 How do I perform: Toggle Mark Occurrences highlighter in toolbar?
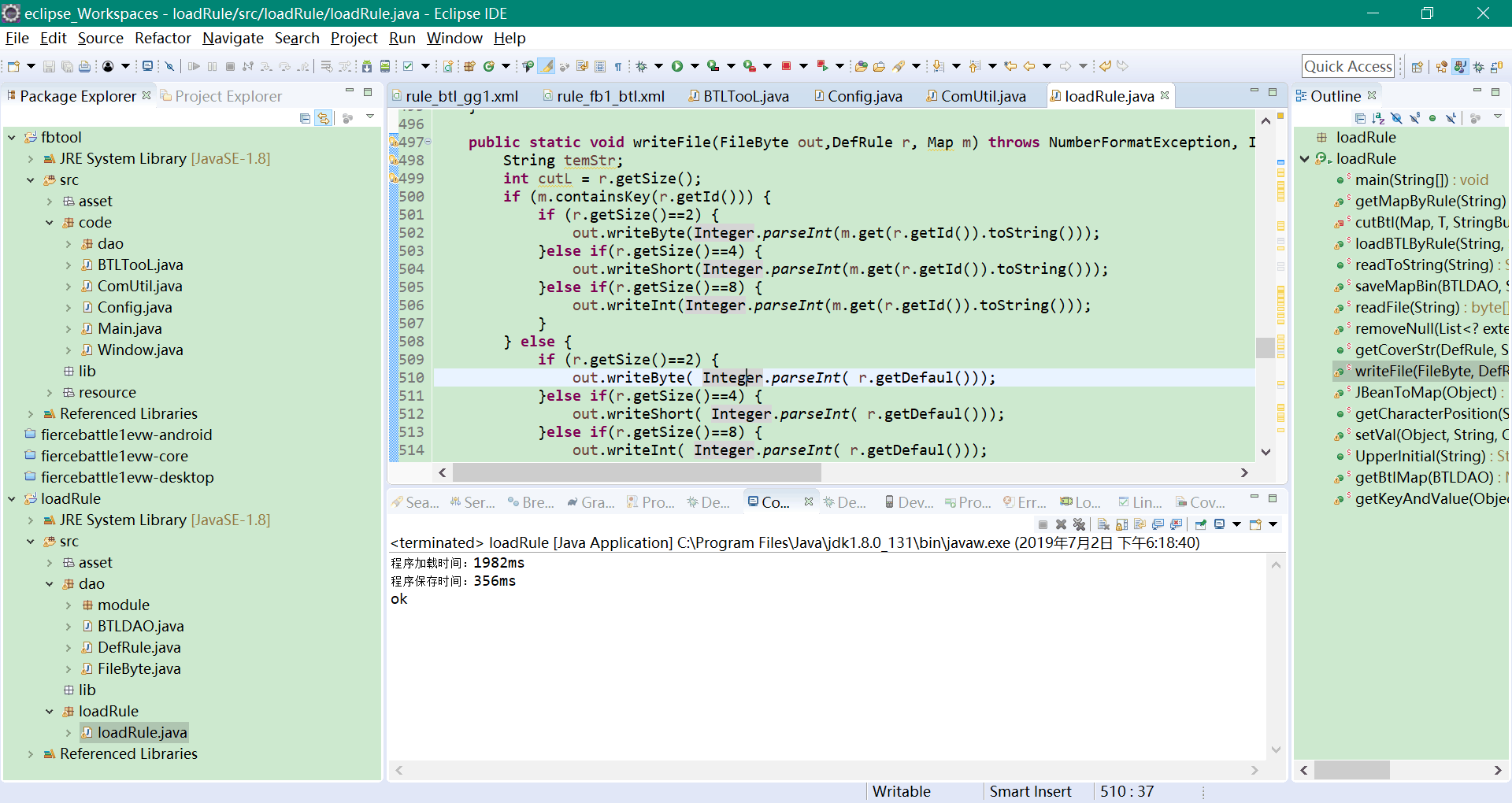coord(546,66)
